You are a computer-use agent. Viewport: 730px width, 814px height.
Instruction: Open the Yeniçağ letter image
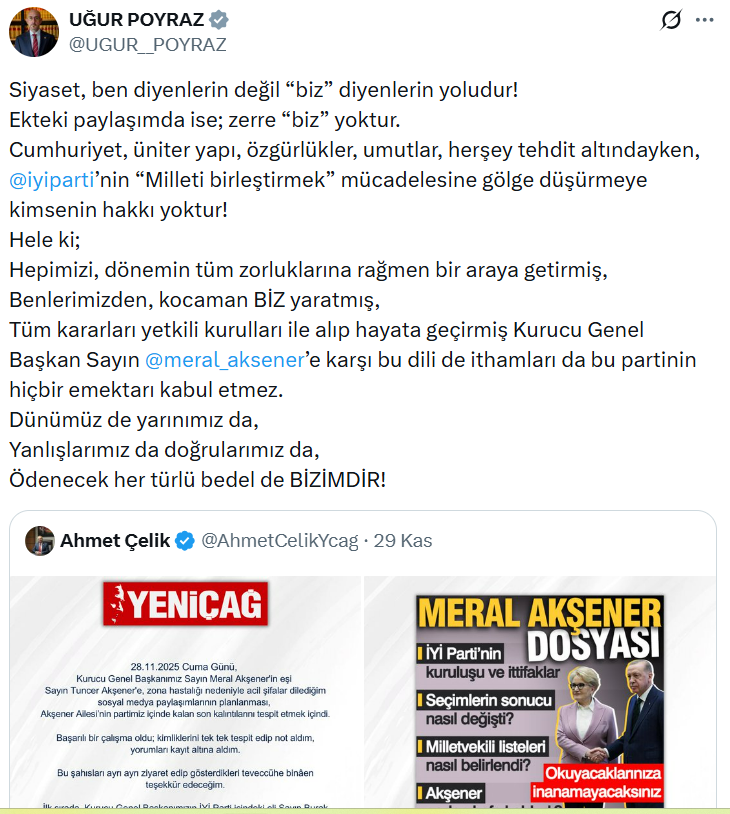(x=185, y=691)
